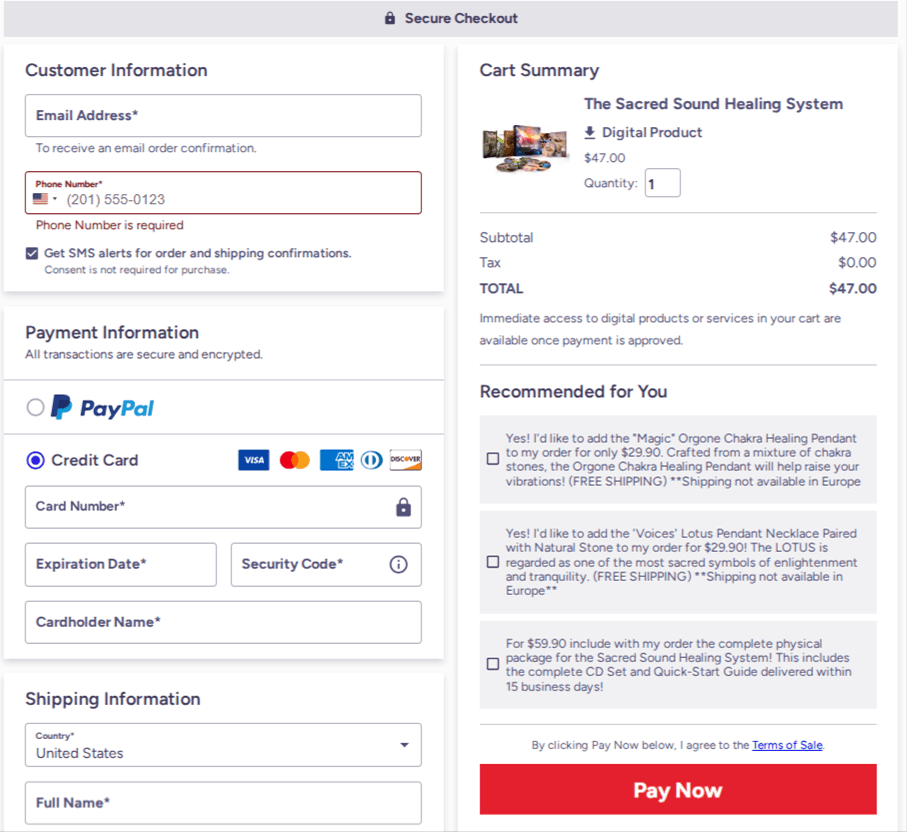This screenshot has width=907, height=832.
Task: Open the Terms of Sale link
Action: (787, 745)
